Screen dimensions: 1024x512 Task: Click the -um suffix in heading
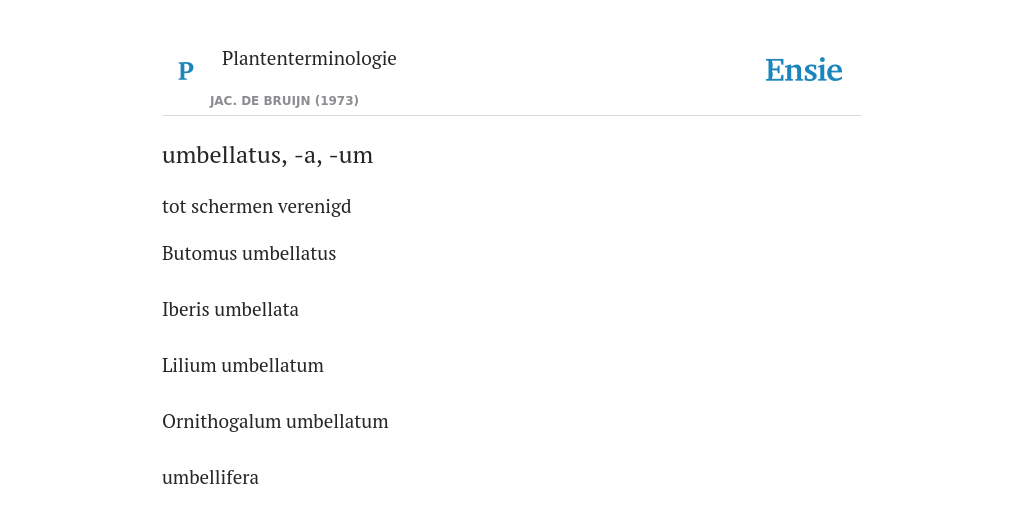[351, 155]
